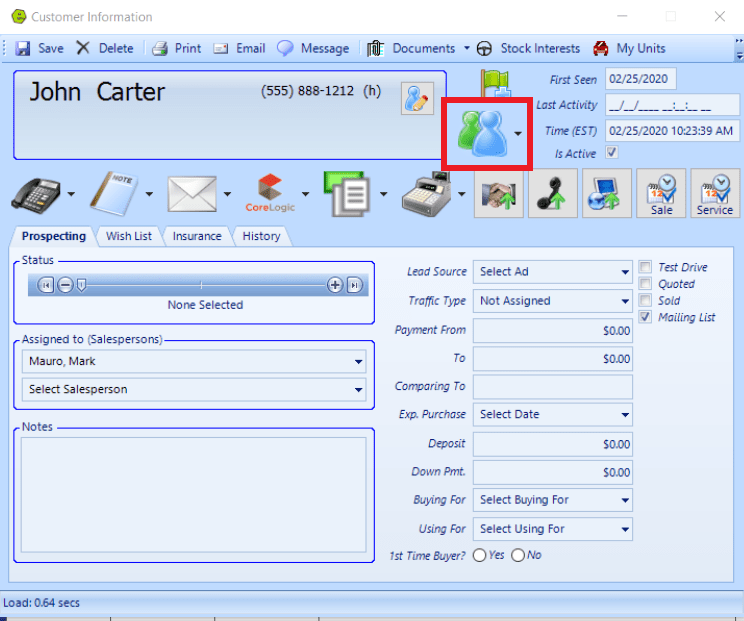
Task: Click the Print printer icon
Action: [160, 48]
